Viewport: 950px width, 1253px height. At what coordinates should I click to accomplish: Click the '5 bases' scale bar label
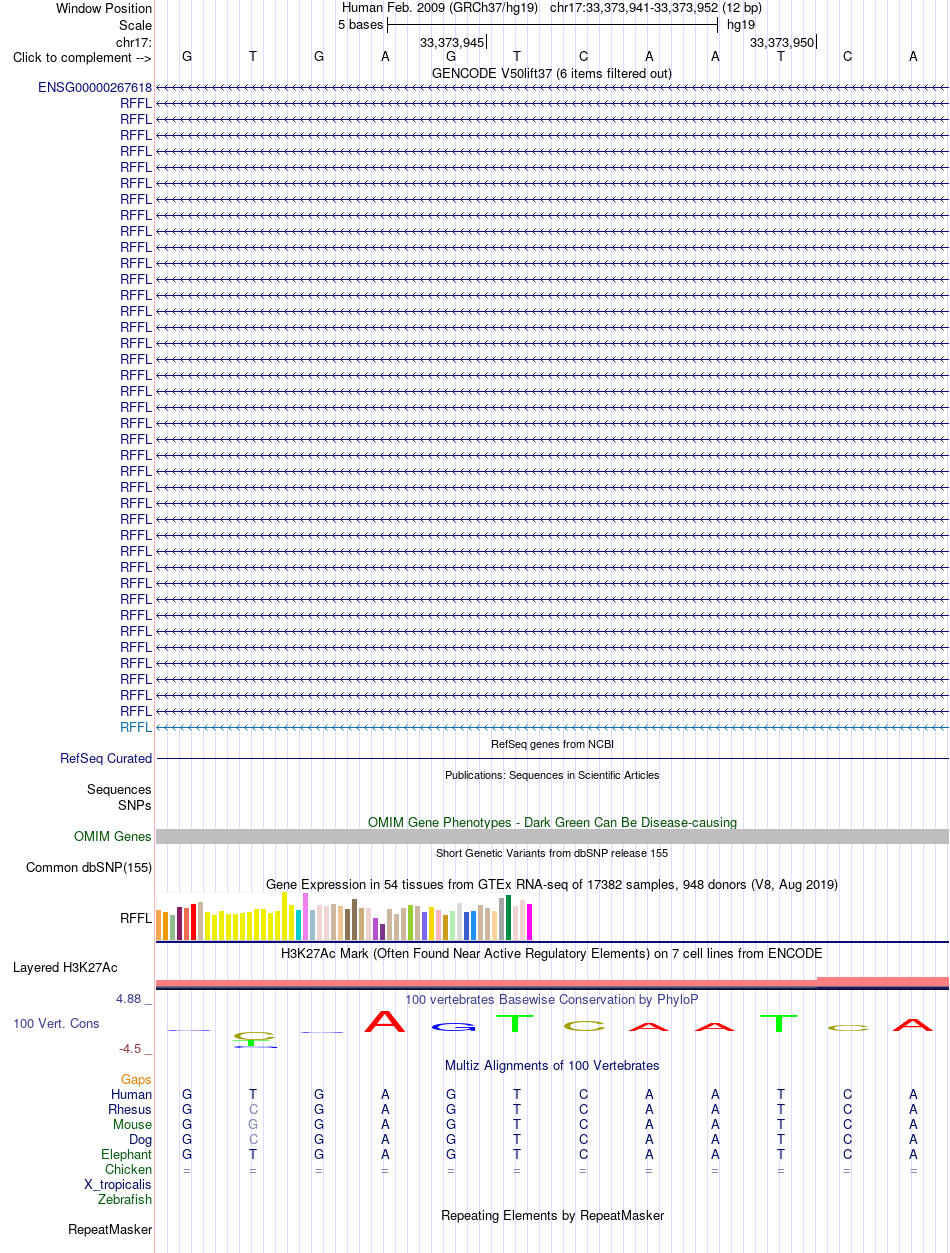360,25
